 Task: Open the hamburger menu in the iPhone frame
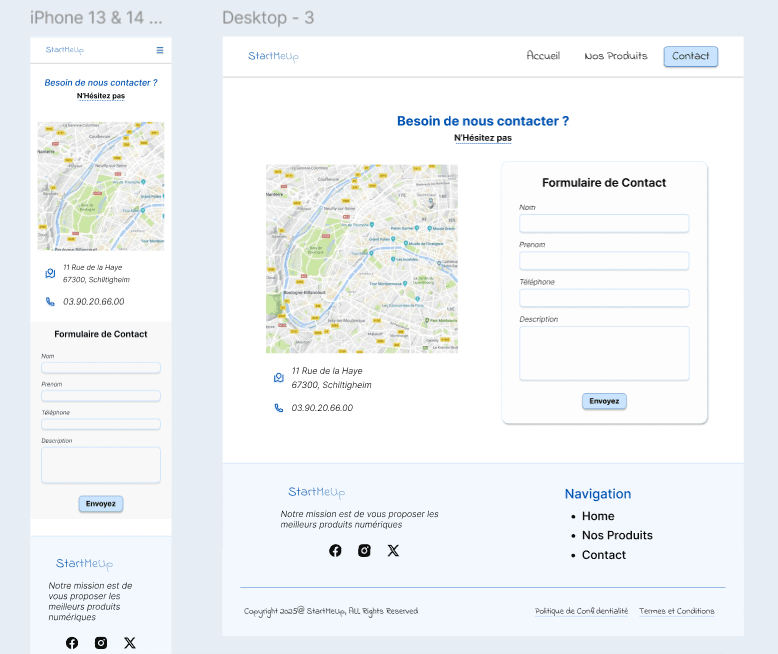tap(160, 50)
